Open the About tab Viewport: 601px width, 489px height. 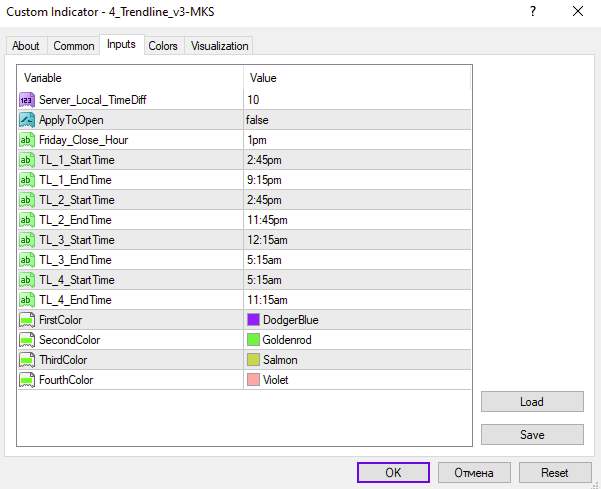pos(26,46)
